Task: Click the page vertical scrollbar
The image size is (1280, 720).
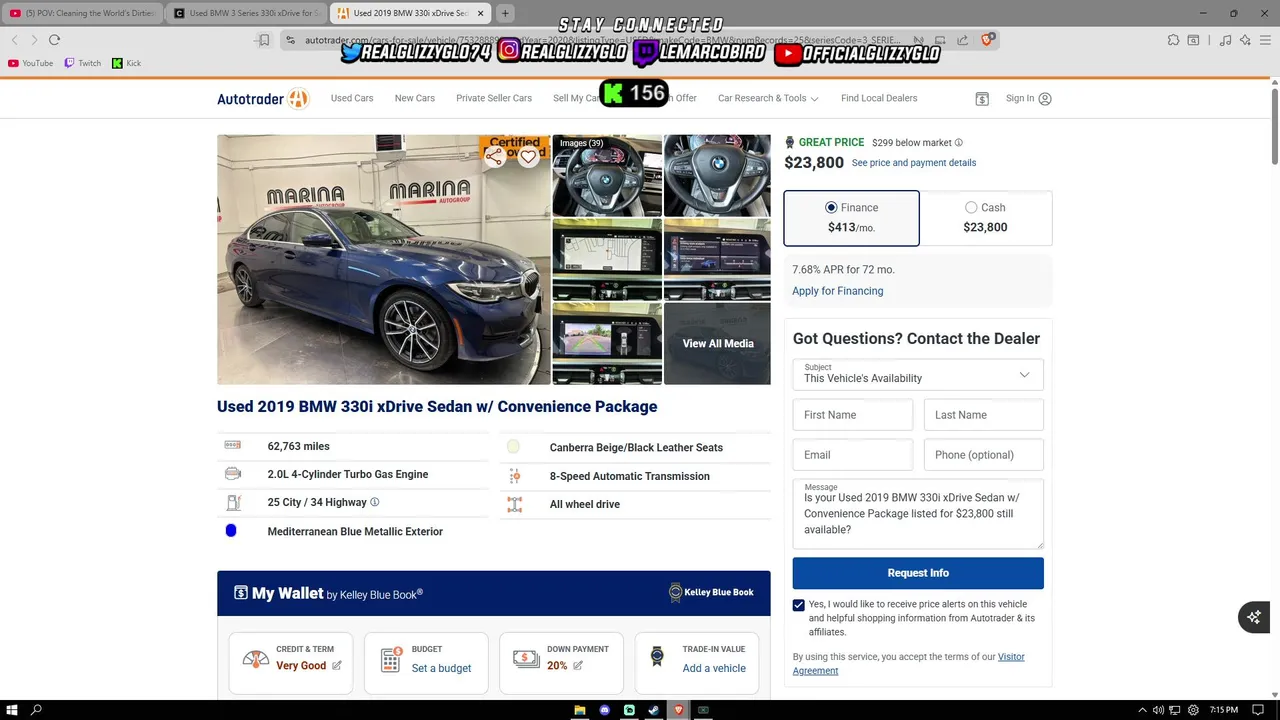Action: pos(1274,127)
